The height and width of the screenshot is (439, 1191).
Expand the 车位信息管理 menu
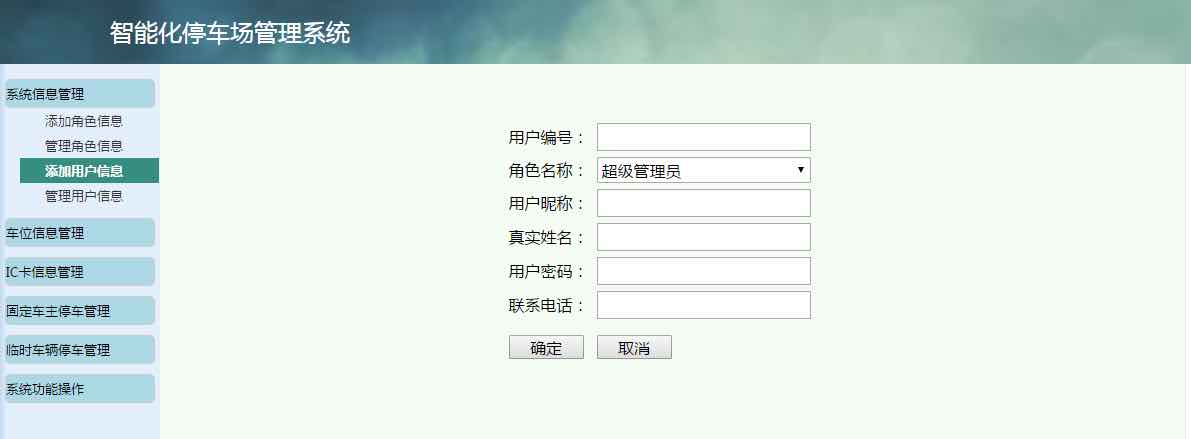click(79, 233)
